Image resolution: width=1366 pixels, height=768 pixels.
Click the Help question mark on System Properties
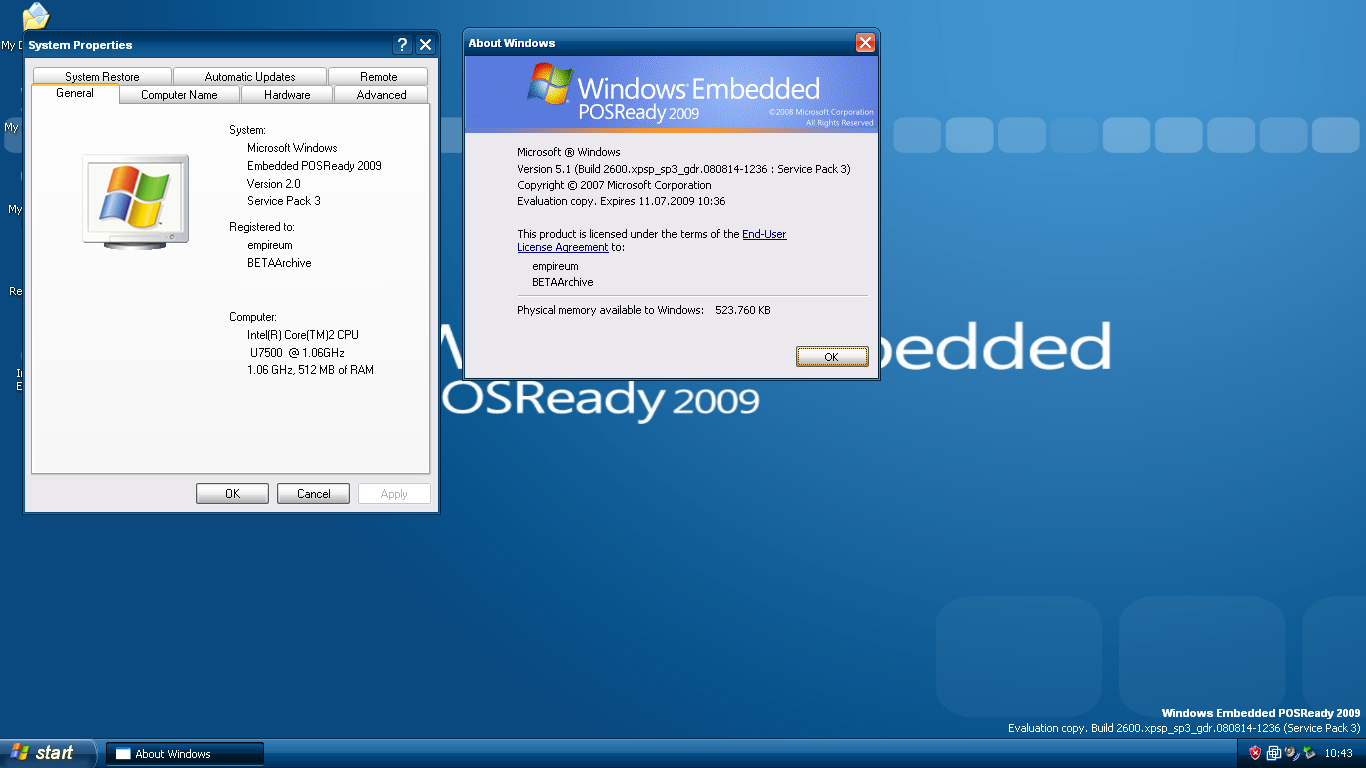point(402,44)
